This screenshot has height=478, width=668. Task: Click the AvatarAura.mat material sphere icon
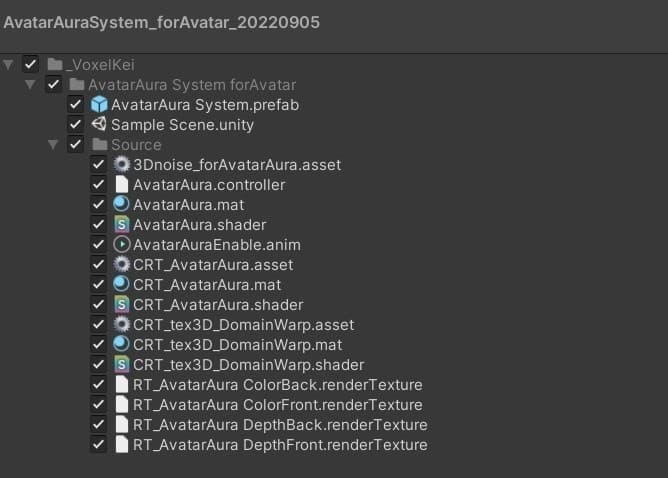tap(121, 205)
